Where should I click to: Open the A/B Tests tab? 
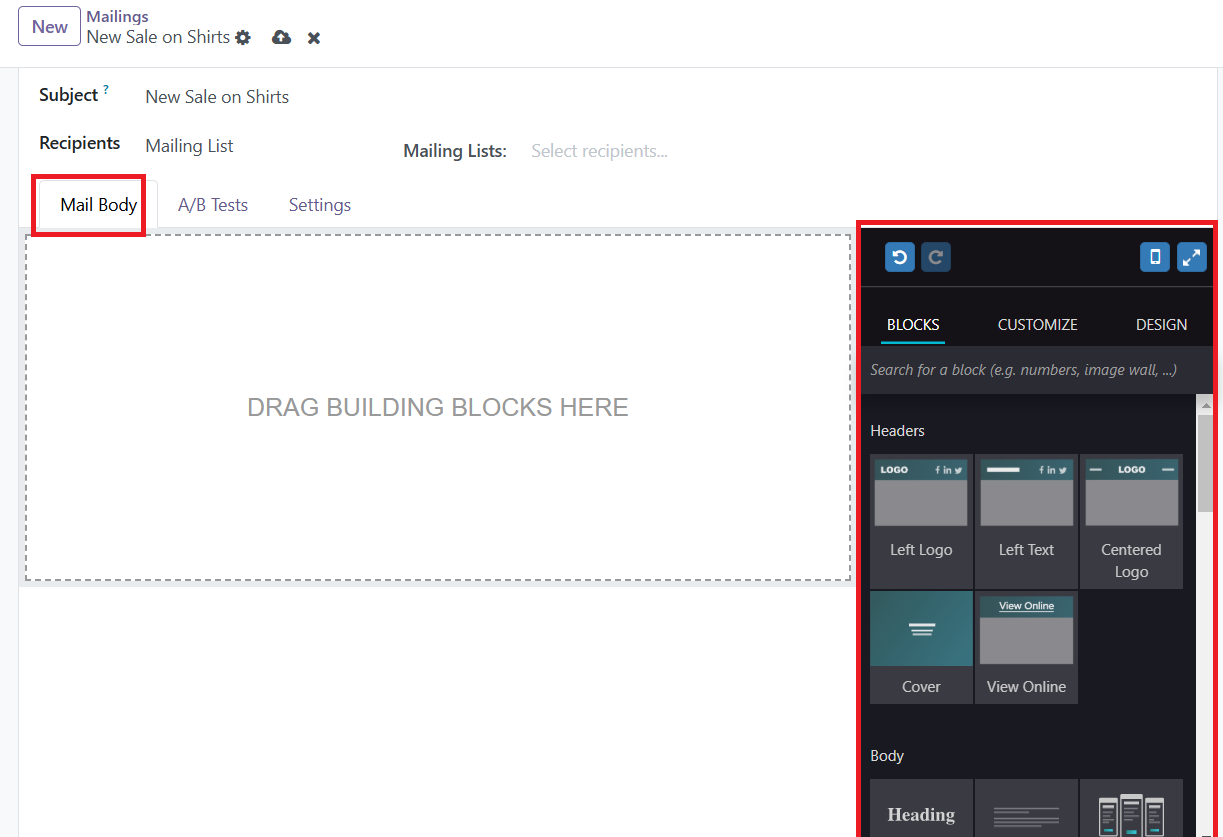(x=213, y=205)
